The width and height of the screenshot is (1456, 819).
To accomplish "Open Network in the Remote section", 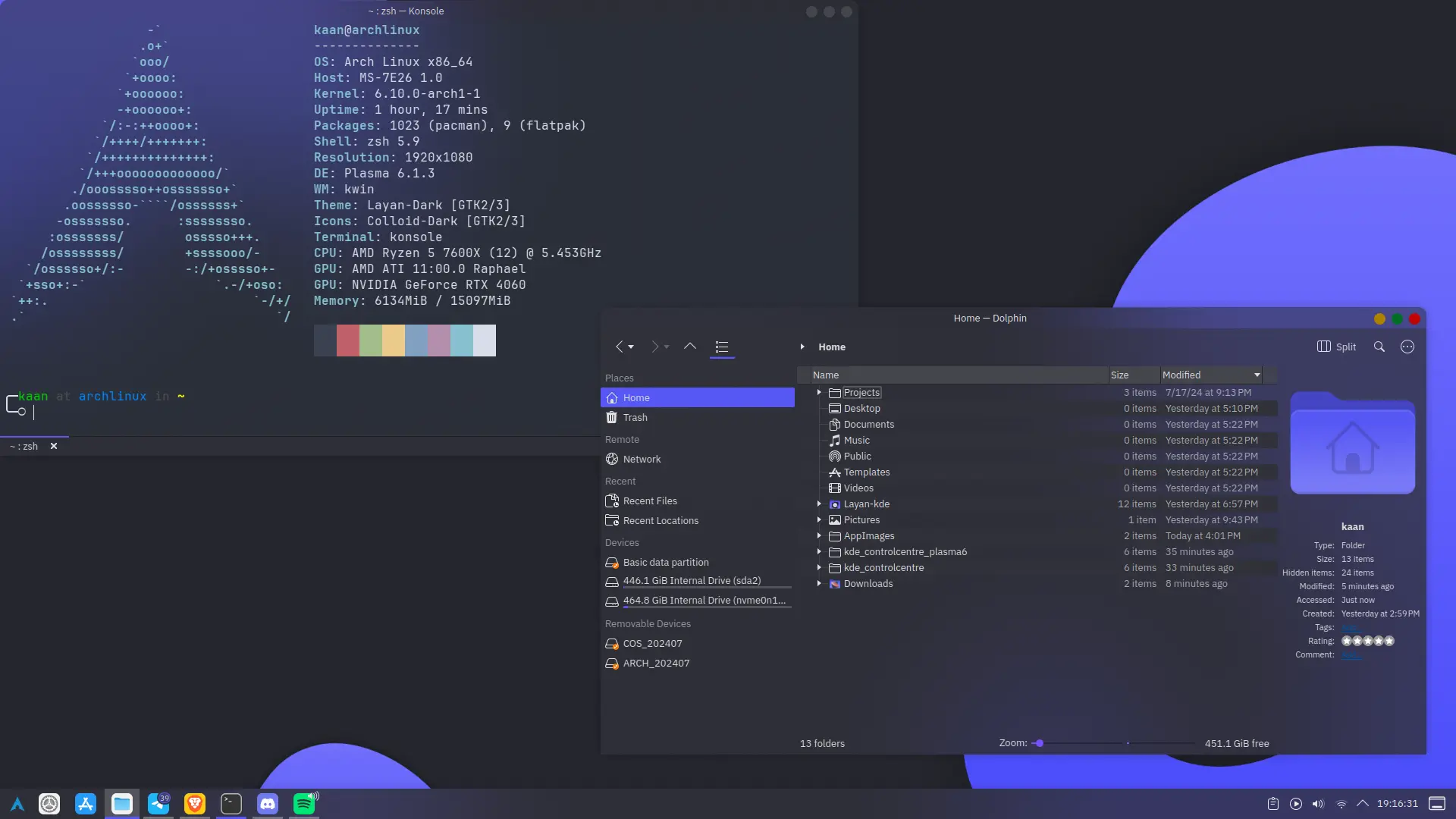I will pyautogui.click(x=698, y=459).
